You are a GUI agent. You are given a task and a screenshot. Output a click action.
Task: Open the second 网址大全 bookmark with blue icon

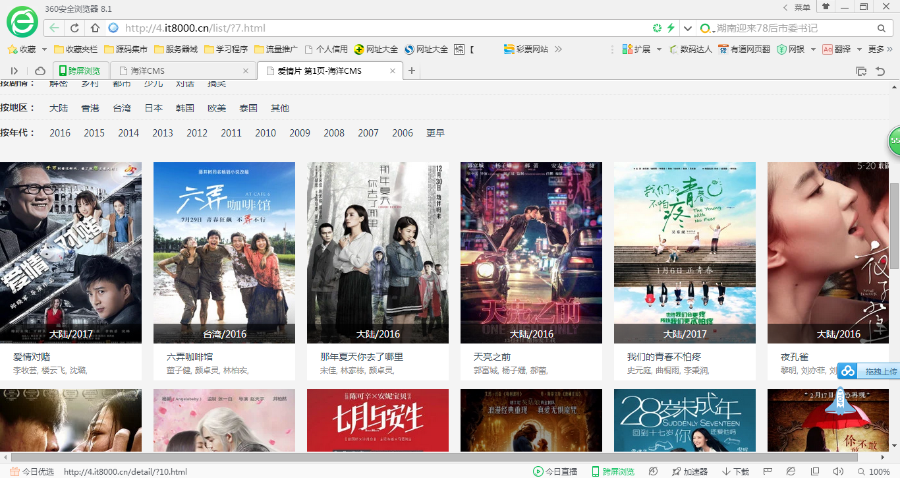(426, 49)
